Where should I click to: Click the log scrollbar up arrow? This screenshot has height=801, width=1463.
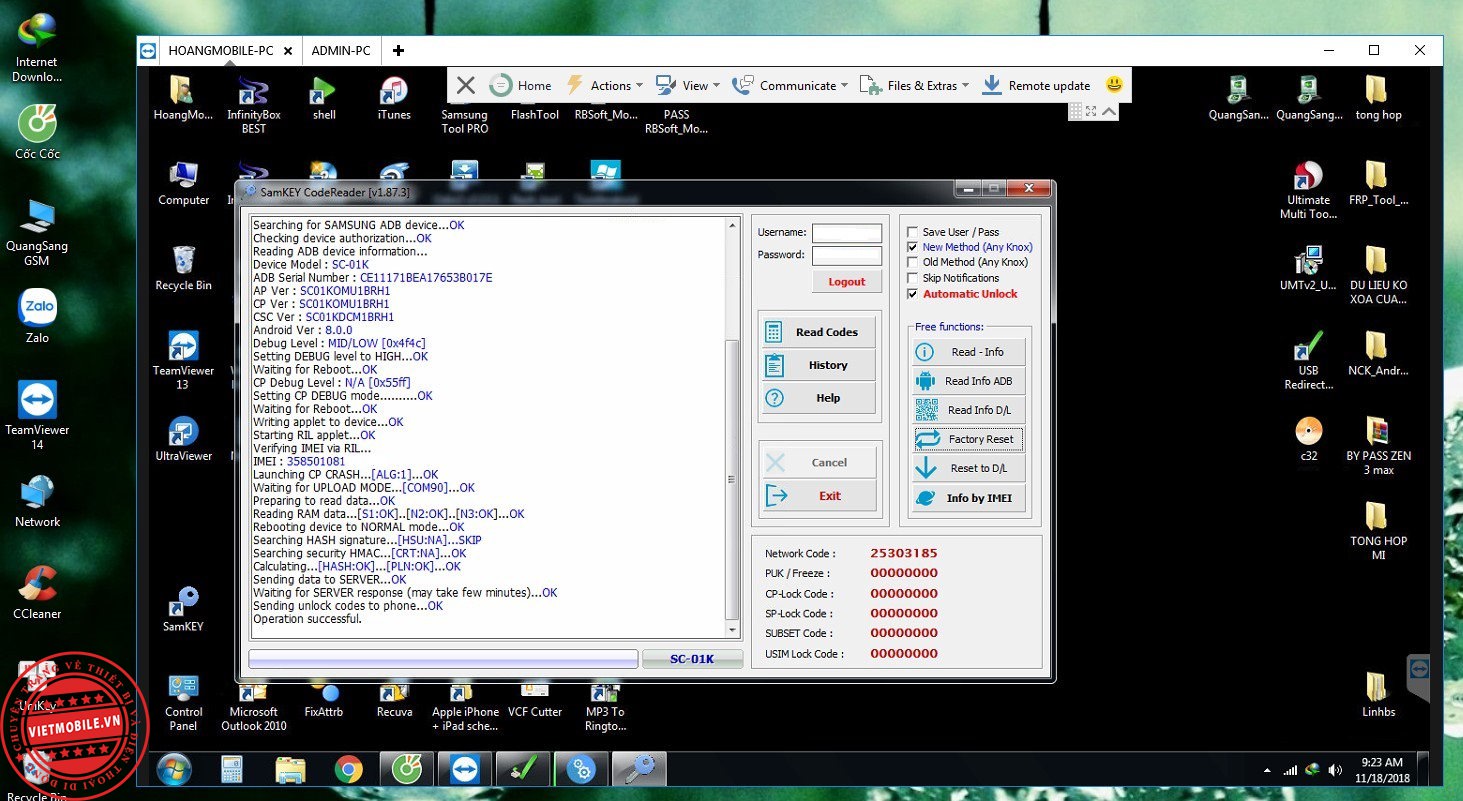coord(732,226)
